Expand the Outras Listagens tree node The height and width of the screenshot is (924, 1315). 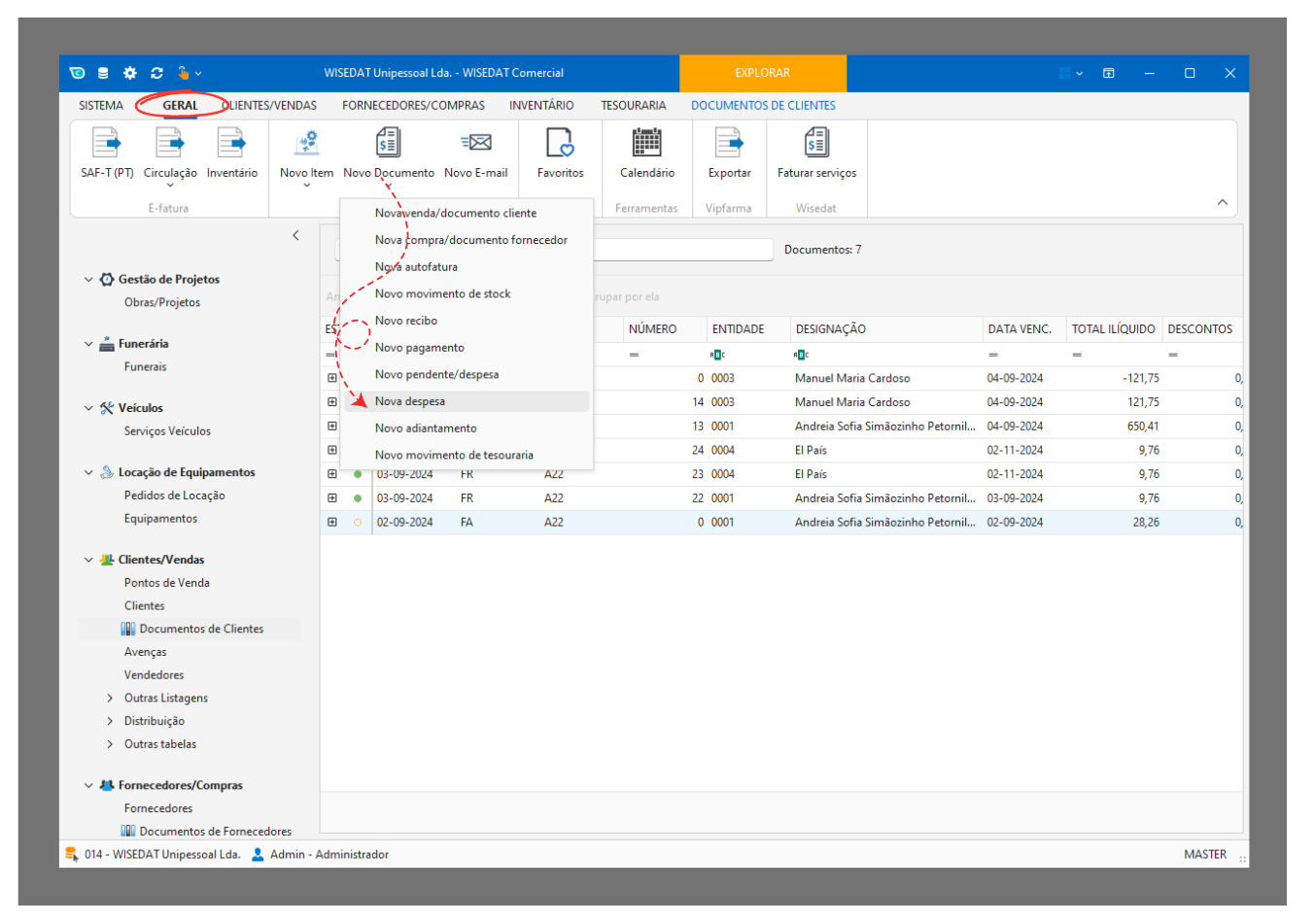(x=110, y=699)
